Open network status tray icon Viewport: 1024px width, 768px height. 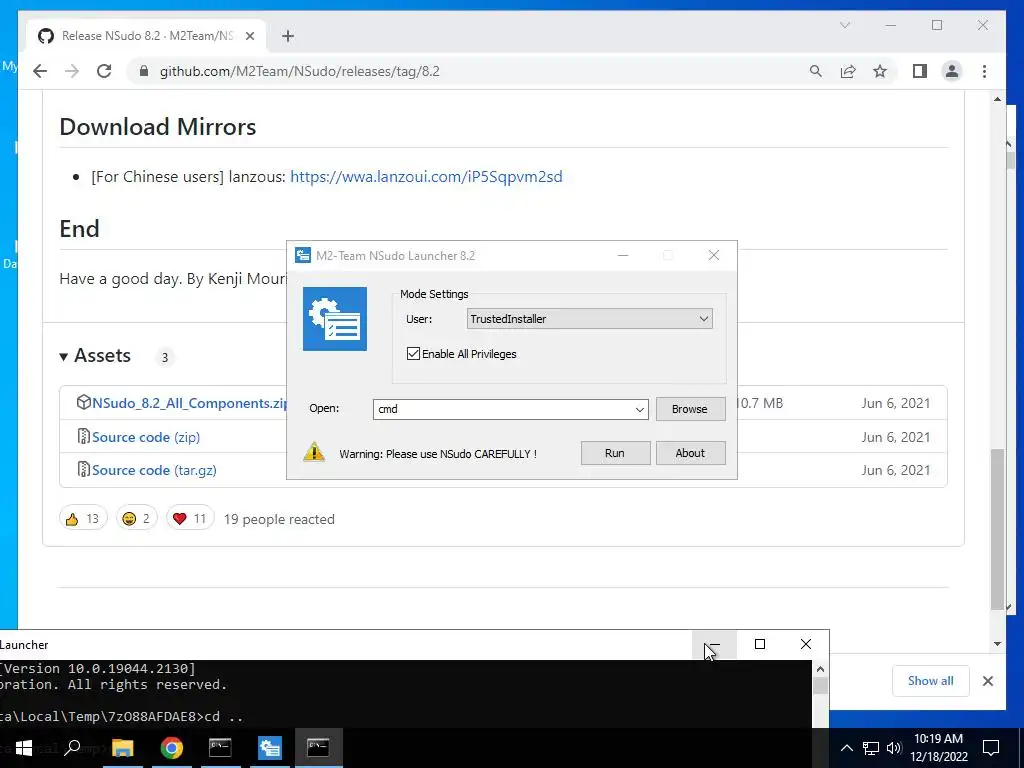coord(871,748)
